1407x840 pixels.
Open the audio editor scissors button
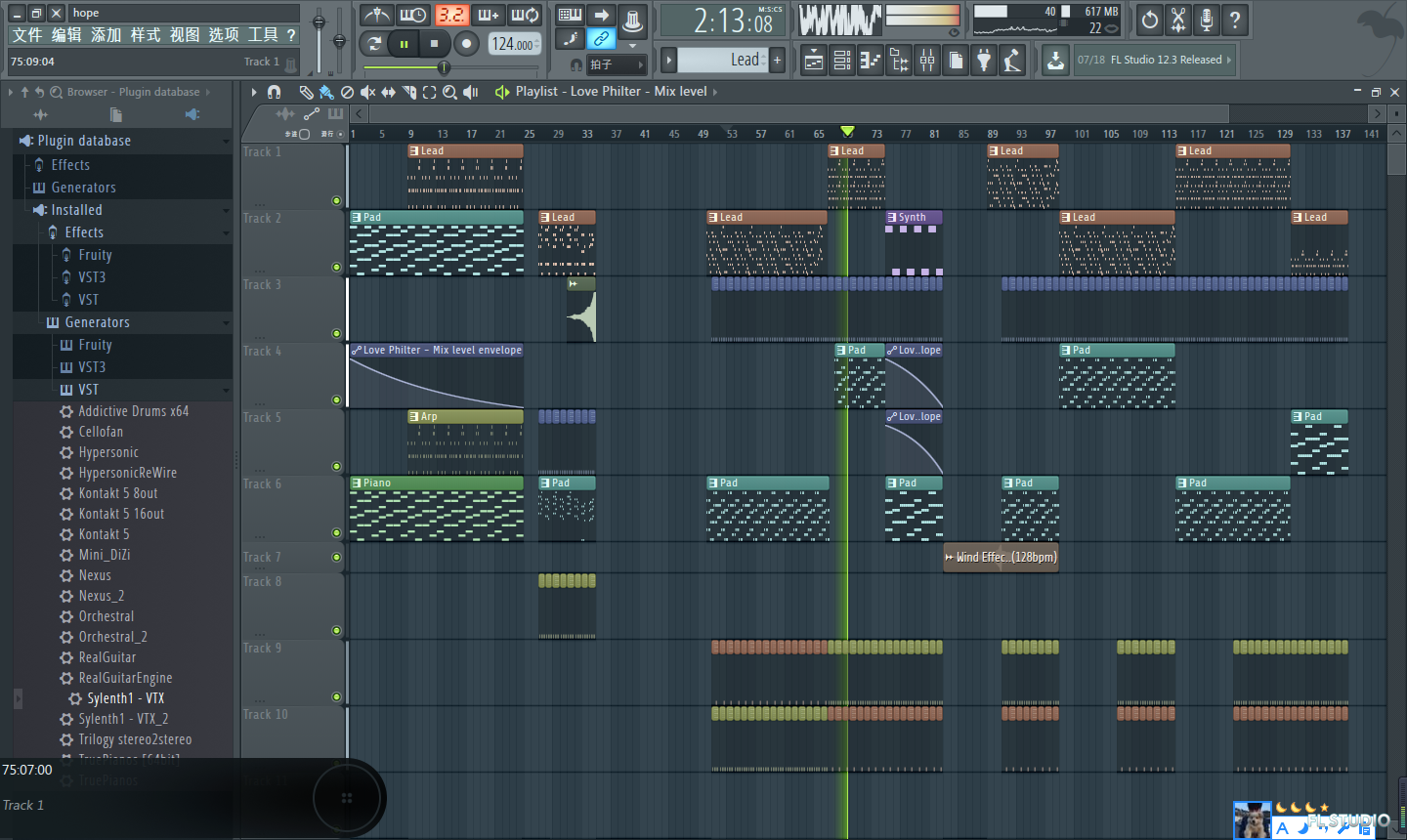click(x=1178, y=20)
